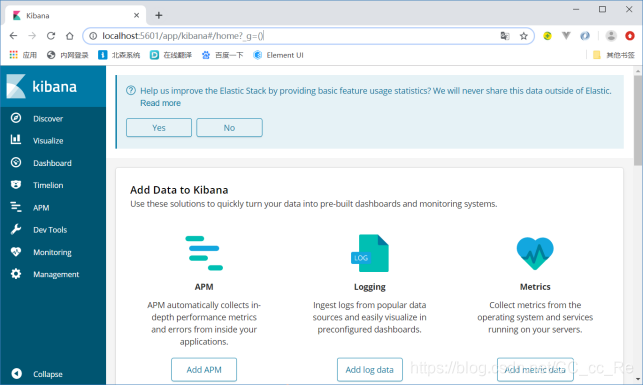Click the Logging card title text
The image size is (643, 386).
point(369,287)
